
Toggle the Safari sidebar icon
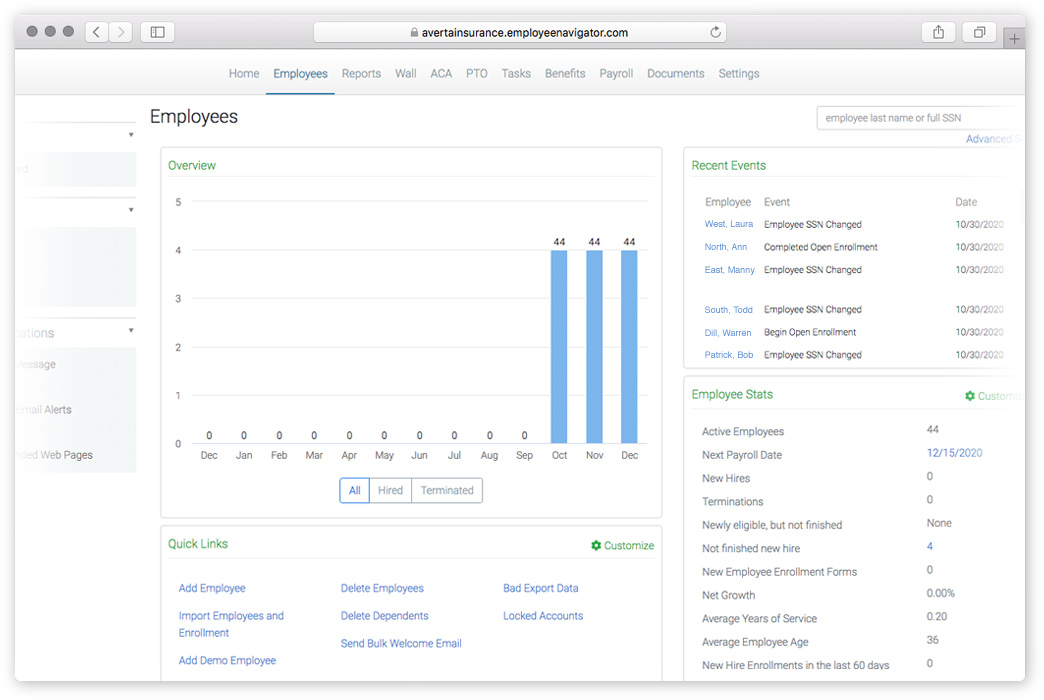158,32
